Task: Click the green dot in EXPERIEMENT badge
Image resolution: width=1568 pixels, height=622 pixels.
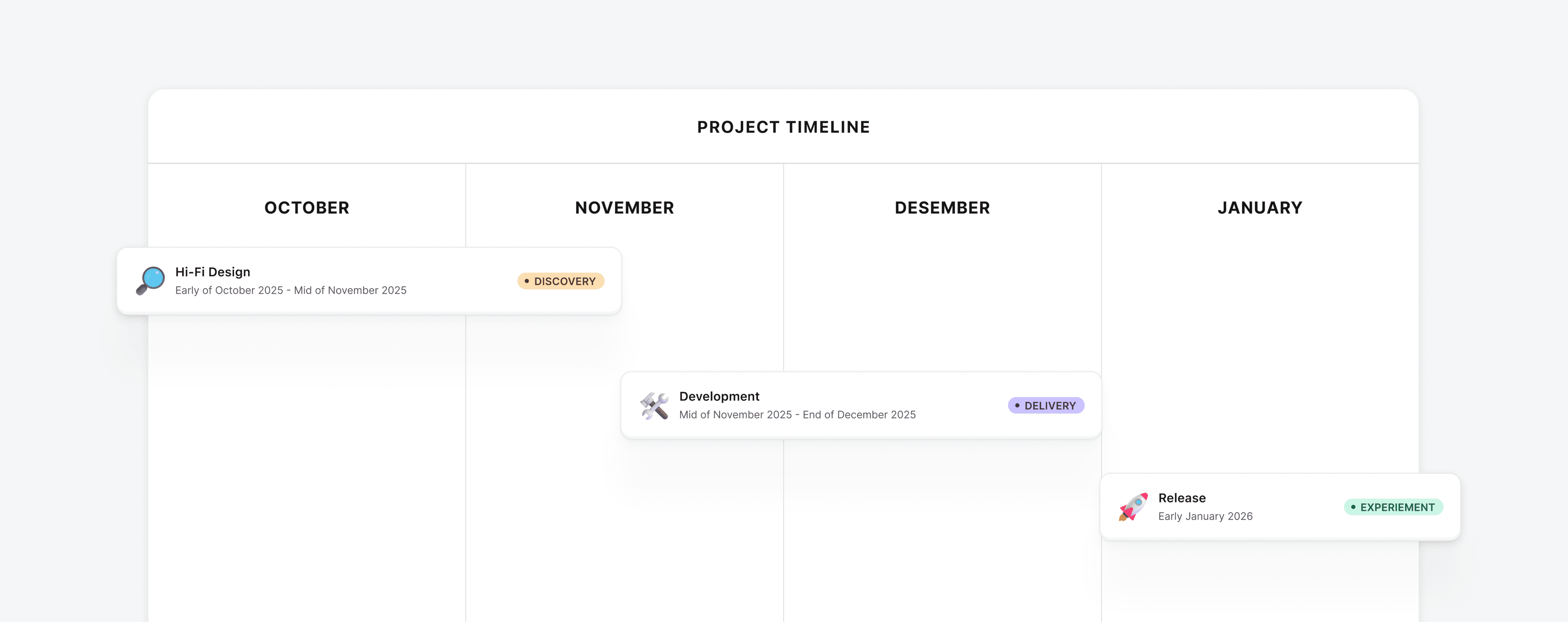Action: (x=1352, y=507)
